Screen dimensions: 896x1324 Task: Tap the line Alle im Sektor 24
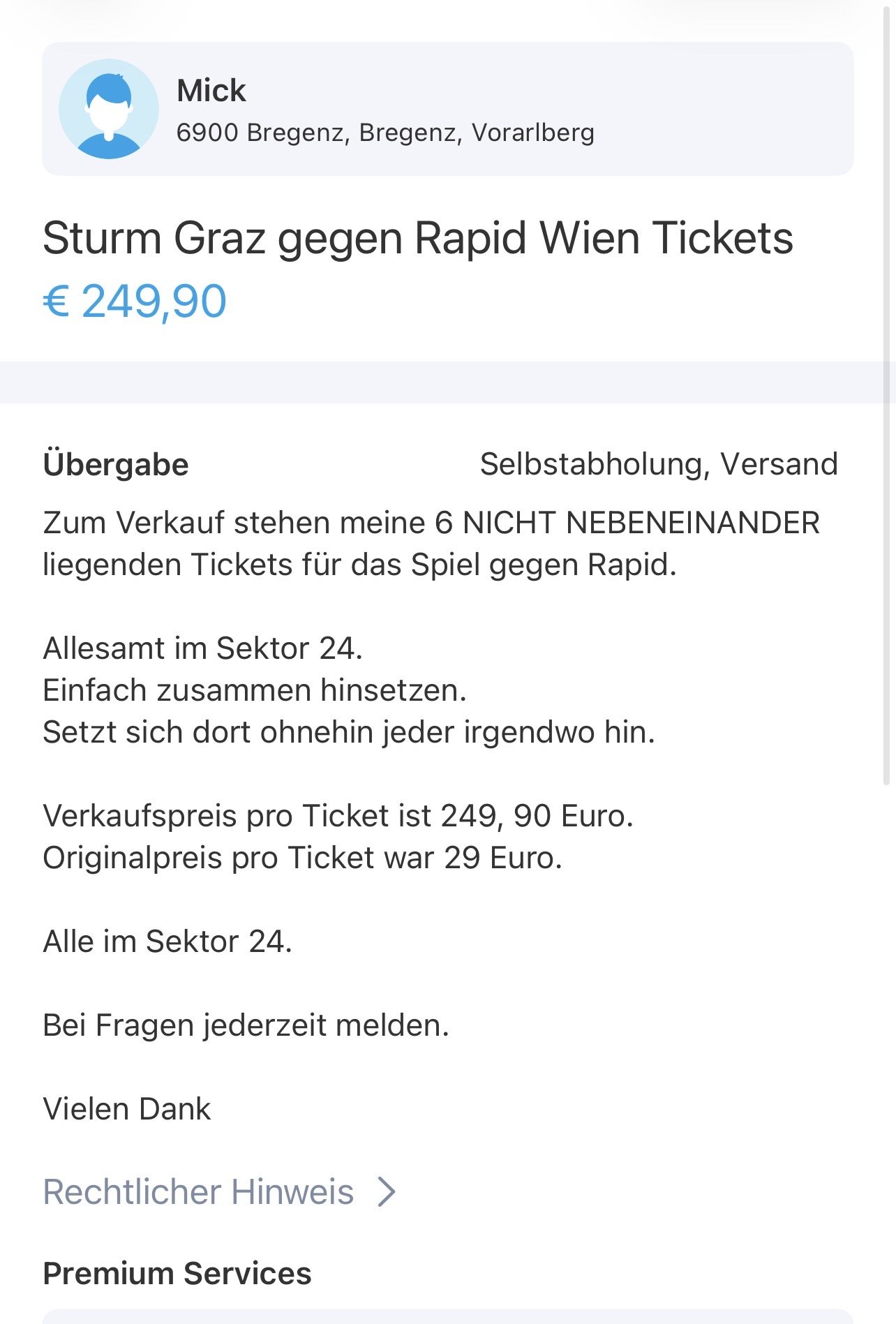[x=167, y=942]
